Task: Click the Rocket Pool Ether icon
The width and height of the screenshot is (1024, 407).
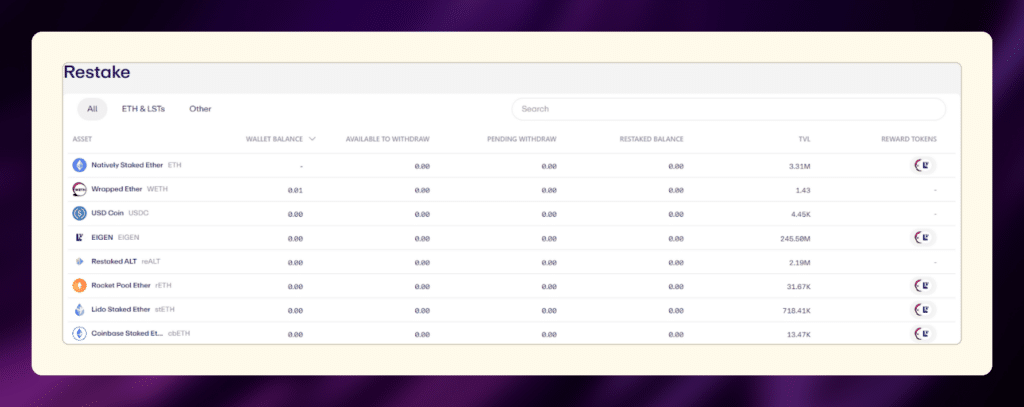Action: (79, 285)
